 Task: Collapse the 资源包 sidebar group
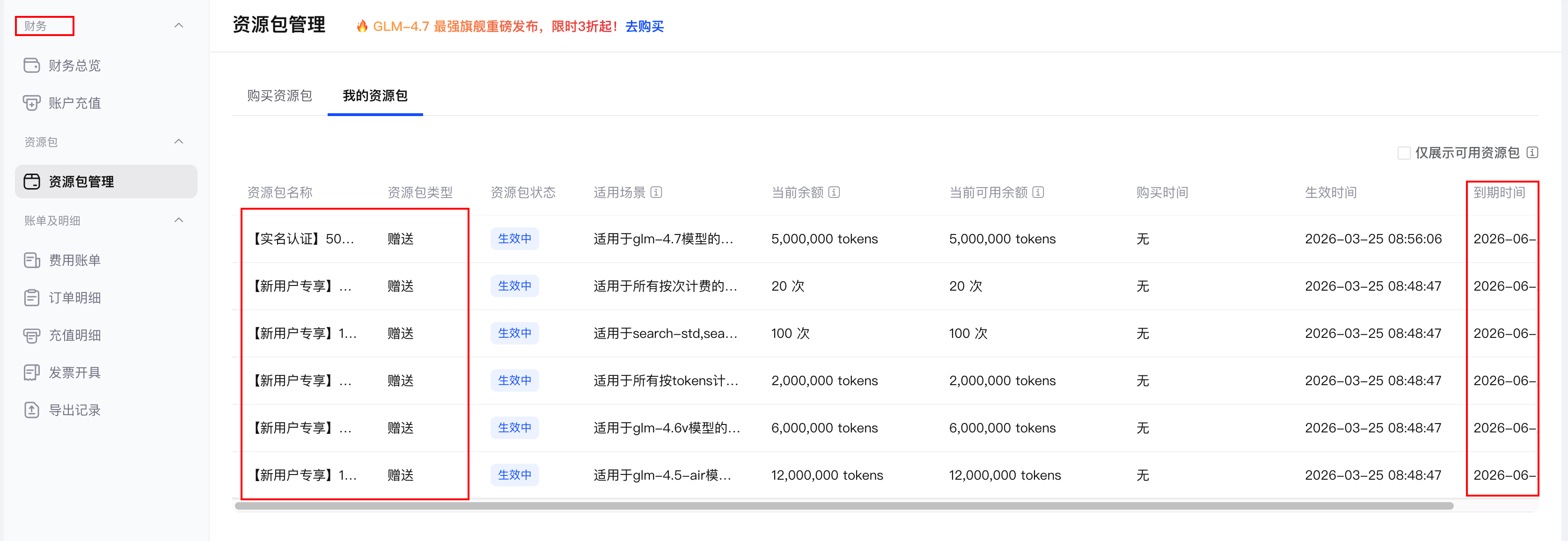coord(178,142)
